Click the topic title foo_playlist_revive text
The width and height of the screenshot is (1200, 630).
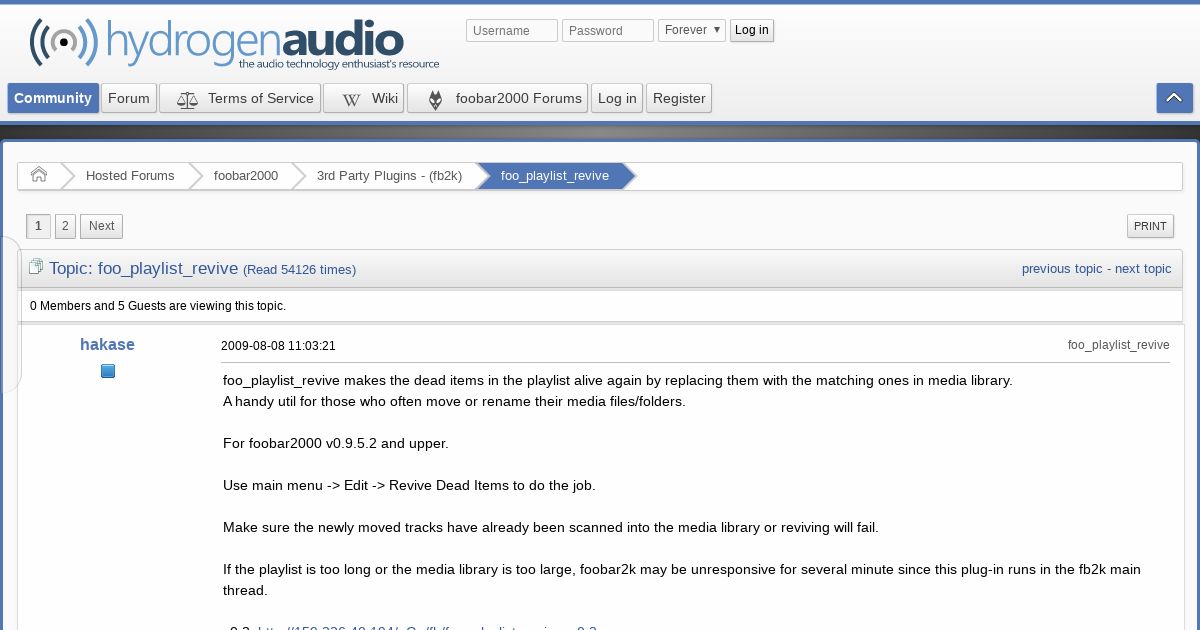tap(168, 268)
